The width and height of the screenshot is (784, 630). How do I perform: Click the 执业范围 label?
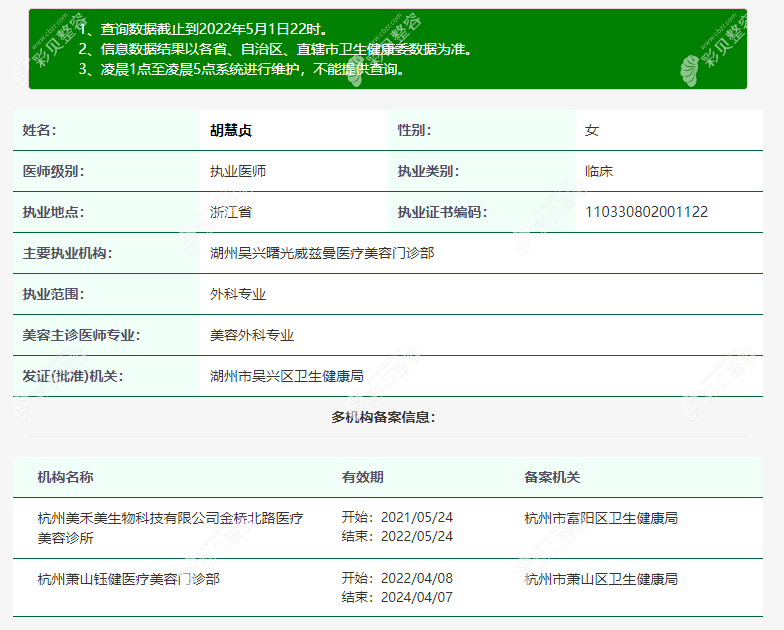tap(54, 294)
